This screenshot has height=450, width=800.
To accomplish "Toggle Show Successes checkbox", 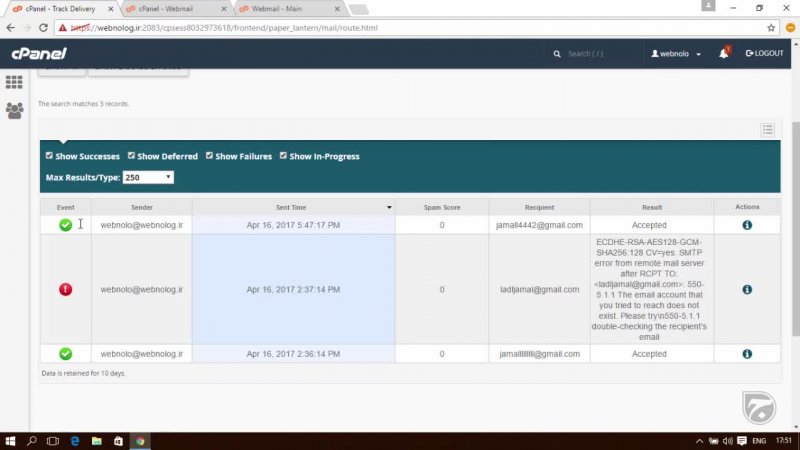I will (49, 156).
